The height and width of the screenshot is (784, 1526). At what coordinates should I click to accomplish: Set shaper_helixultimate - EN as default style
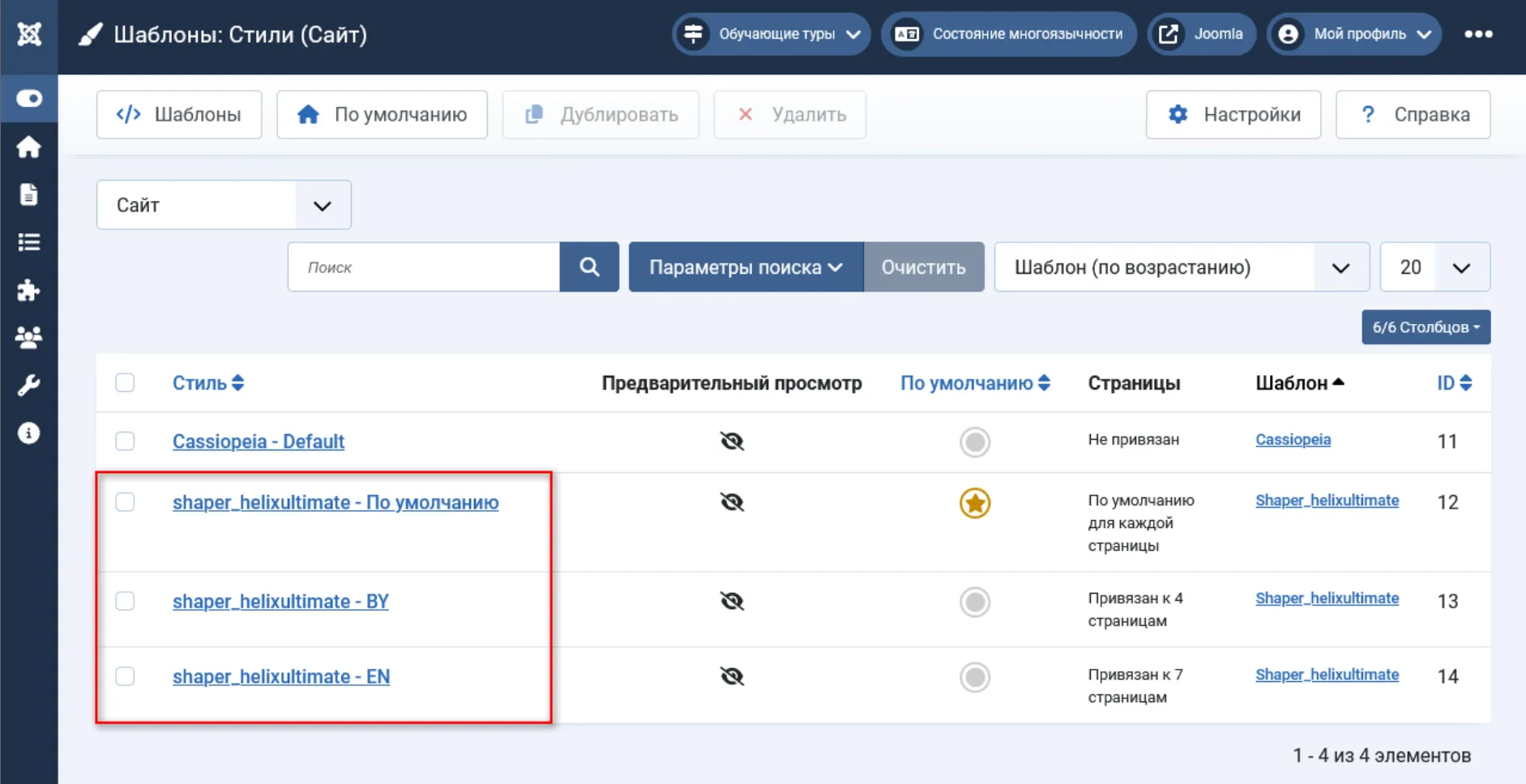[974, 677]
